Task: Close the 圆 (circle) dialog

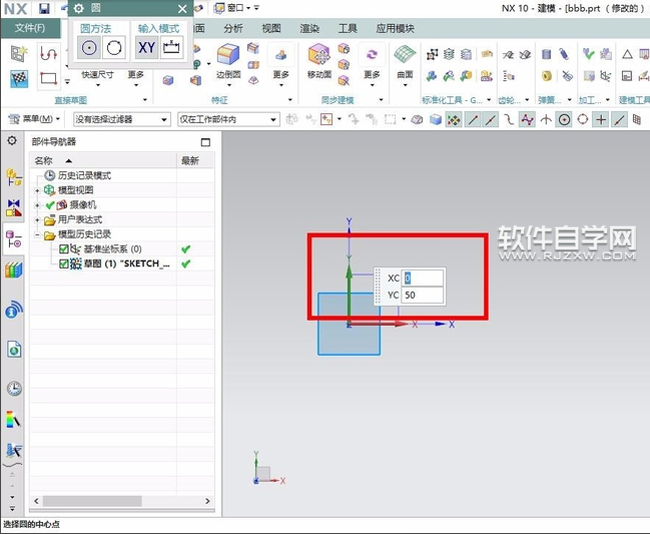Action: coord(182,8)
